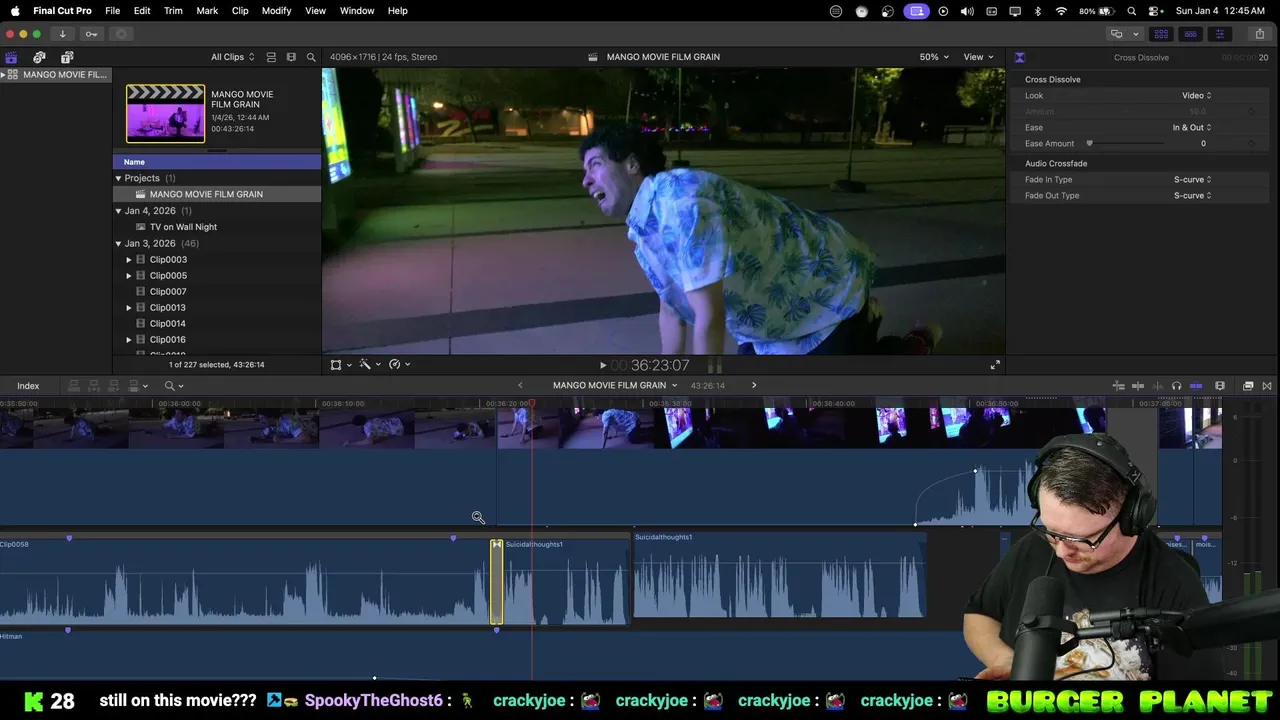The image size is (1280, 720).
Task: Expand Clip0003 disclosure triangle
Action: 129,260
